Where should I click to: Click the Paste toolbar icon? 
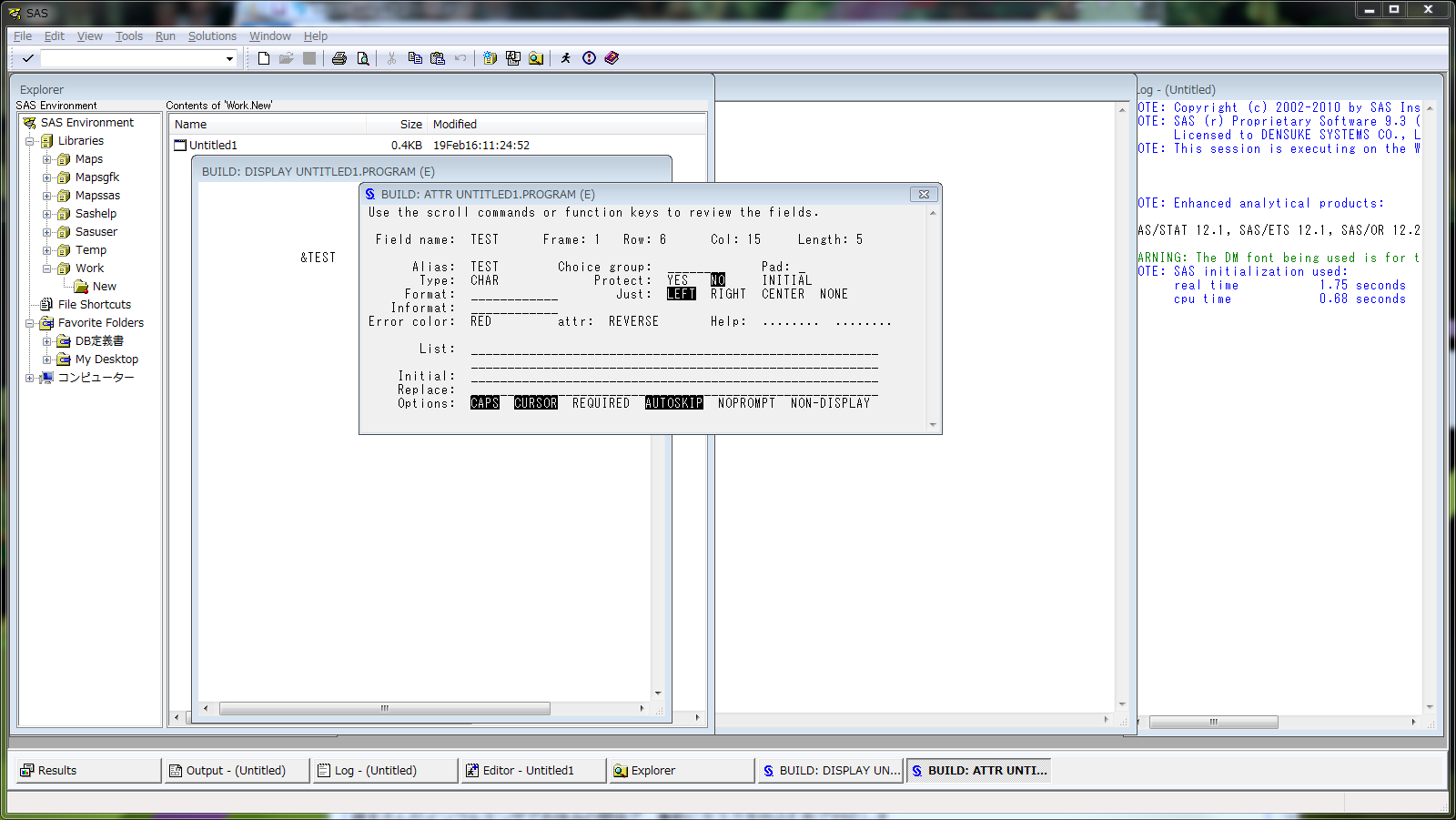pos(437,57)
